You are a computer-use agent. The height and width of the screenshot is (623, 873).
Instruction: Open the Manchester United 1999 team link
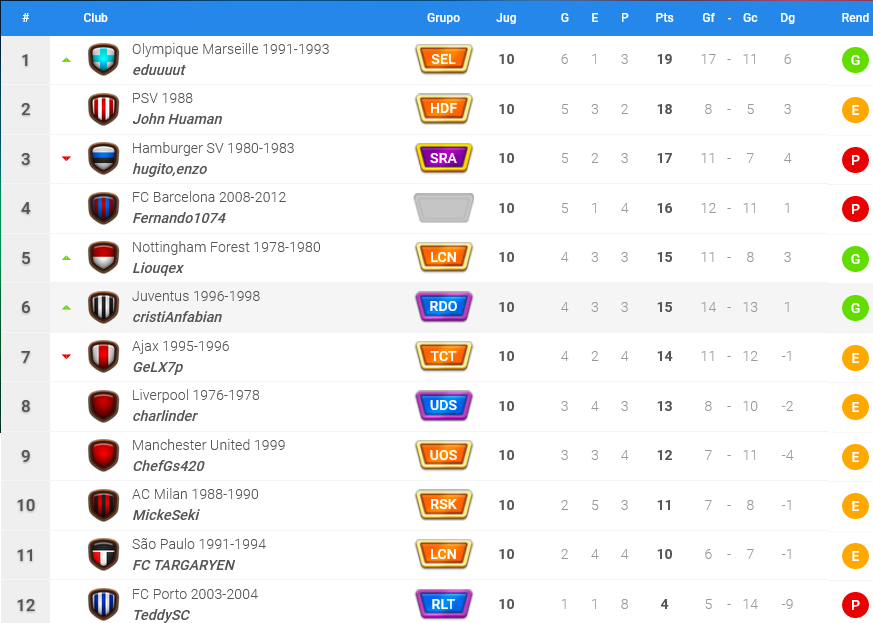pos(208,445)
